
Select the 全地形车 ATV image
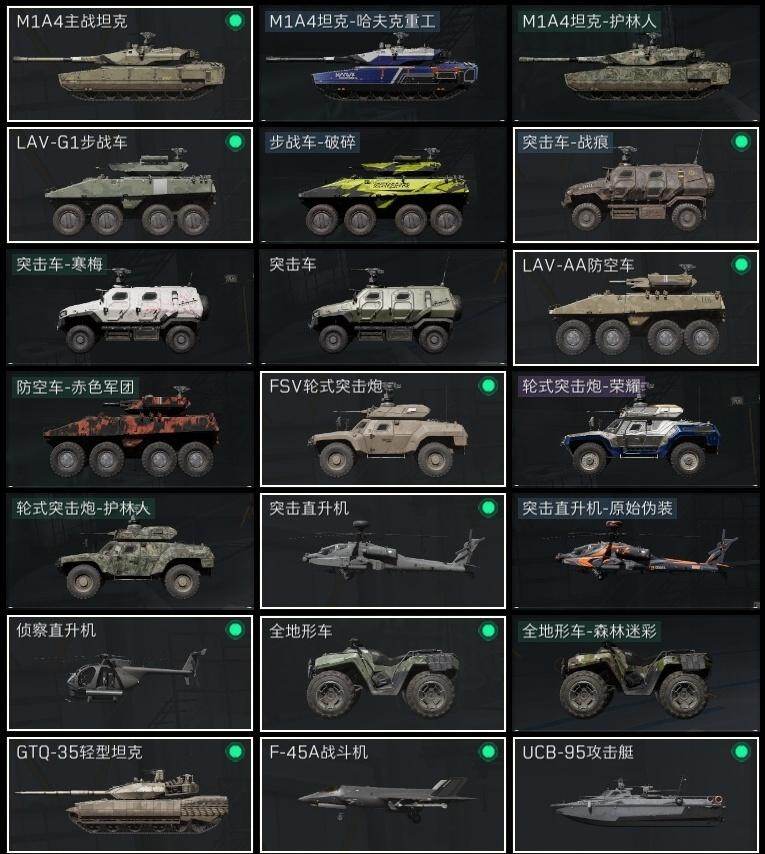(383, 678)
